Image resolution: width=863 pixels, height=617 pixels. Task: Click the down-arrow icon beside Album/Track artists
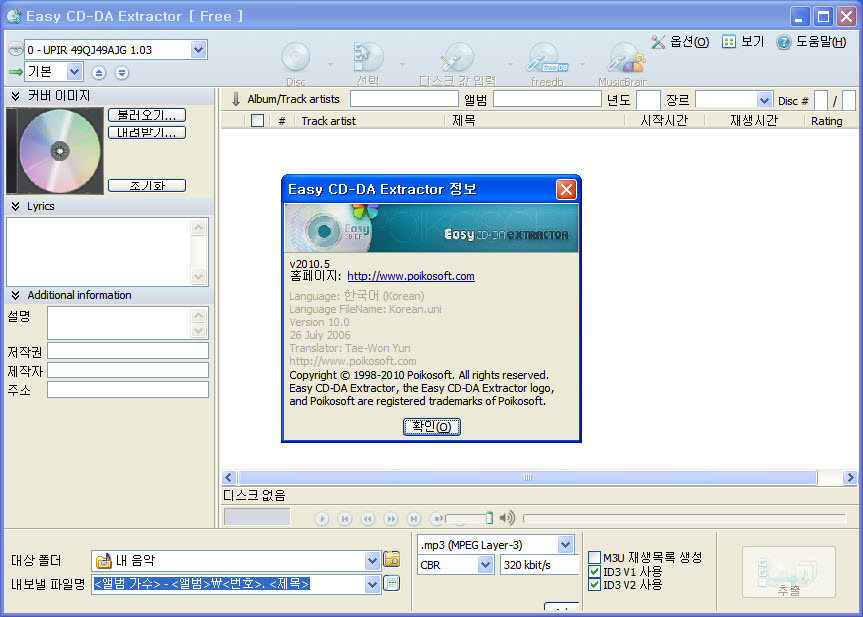[x=236, y=99]
